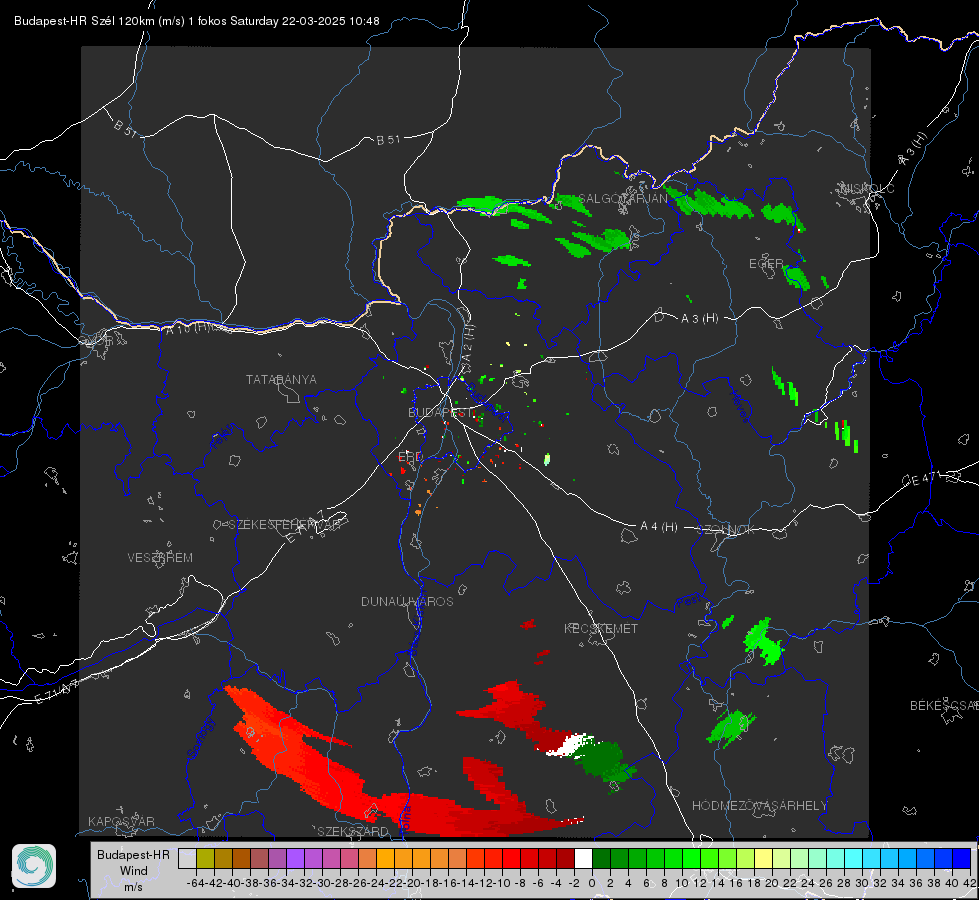
Task: Click the white zero-velocity radar patch
Action: coord(569,745)
